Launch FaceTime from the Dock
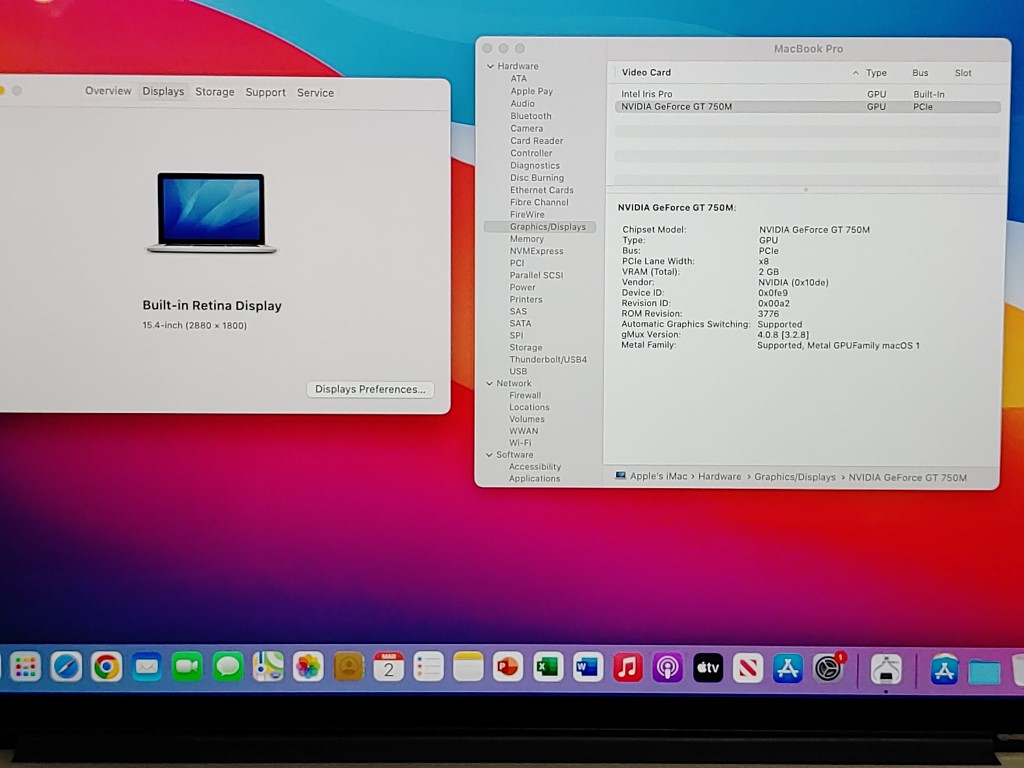 tap(187, 667)
